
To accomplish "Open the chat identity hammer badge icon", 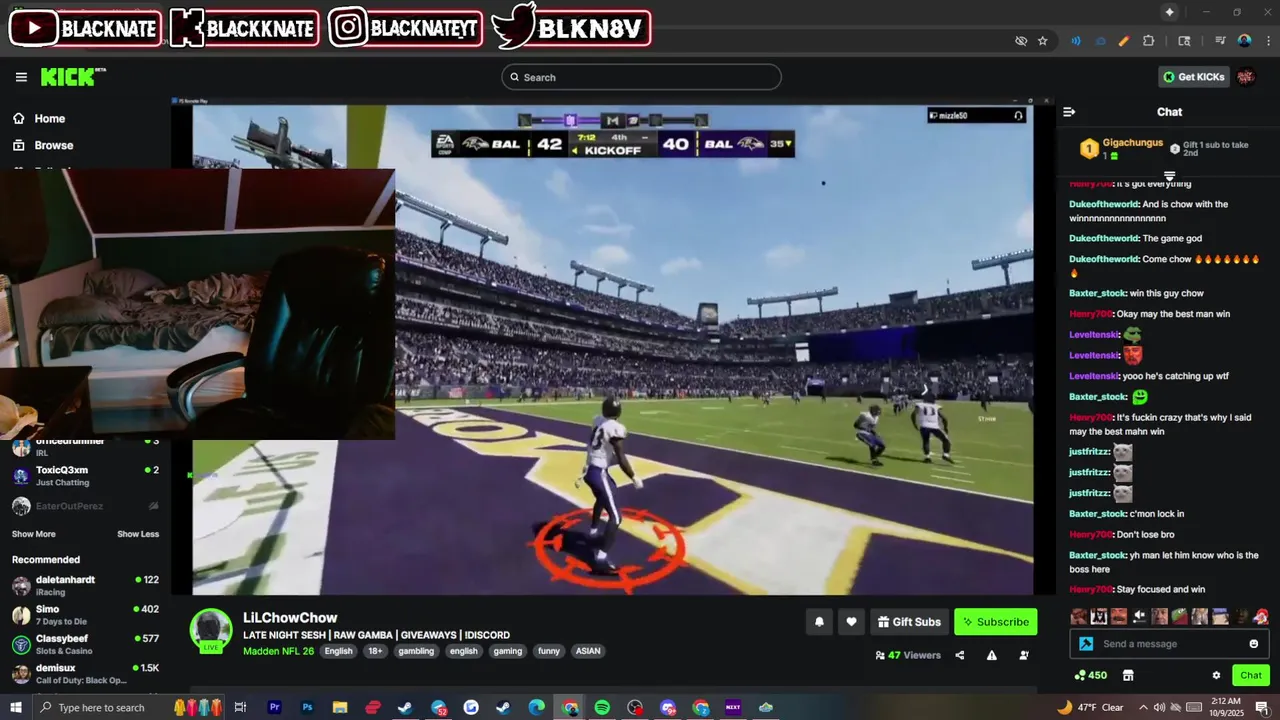I will coord(1086,644).
